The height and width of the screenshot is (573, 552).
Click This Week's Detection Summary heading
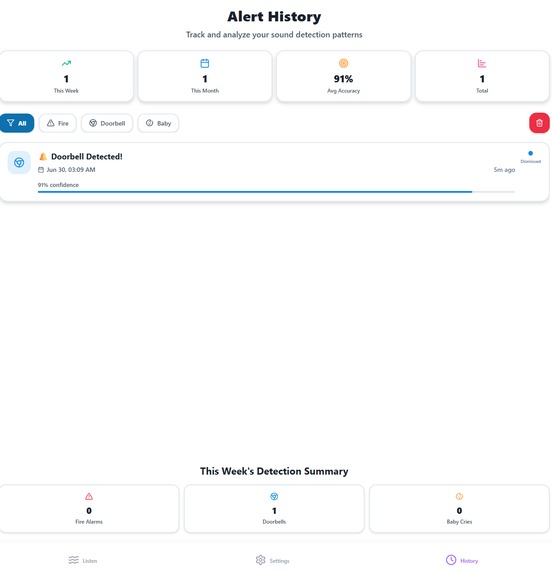click(x=274, y=471)
